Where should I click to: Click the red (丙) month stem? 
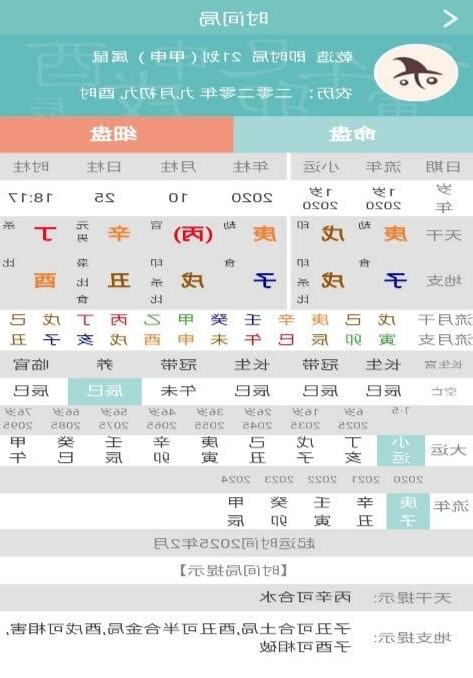click(193, 235)
